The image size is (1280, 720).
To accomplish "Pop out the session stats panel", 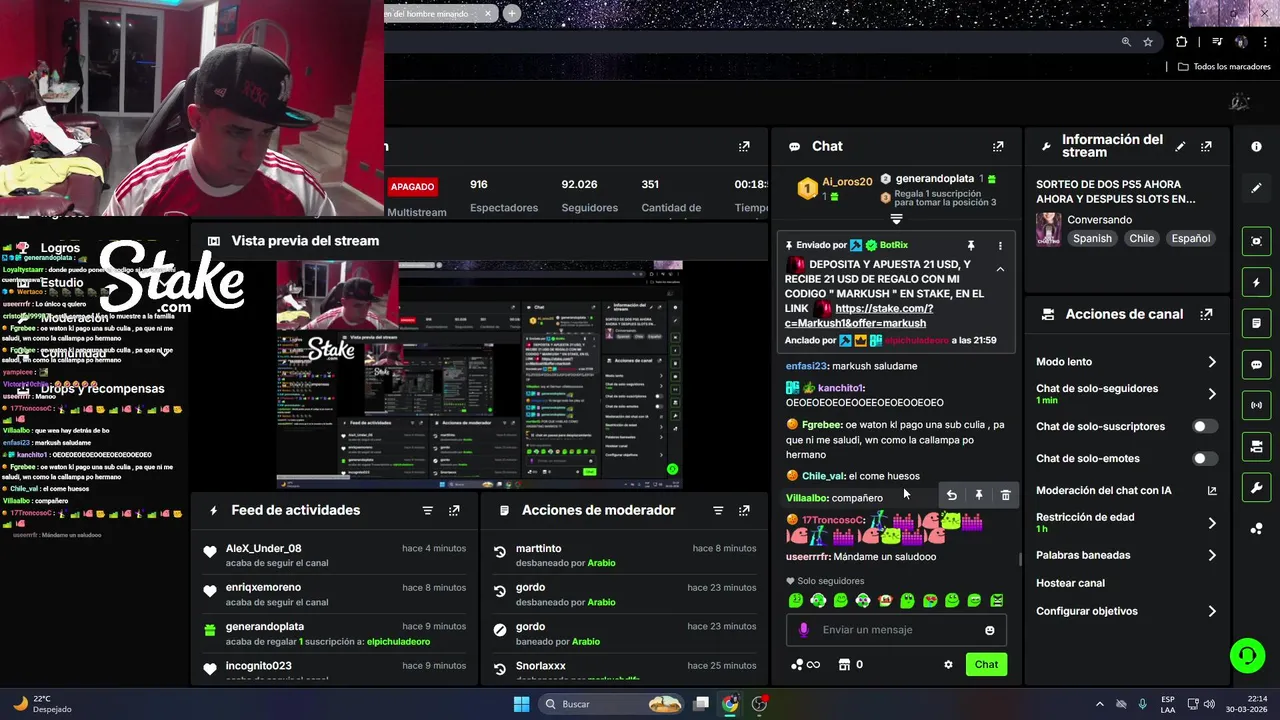I will click(744, 146).
